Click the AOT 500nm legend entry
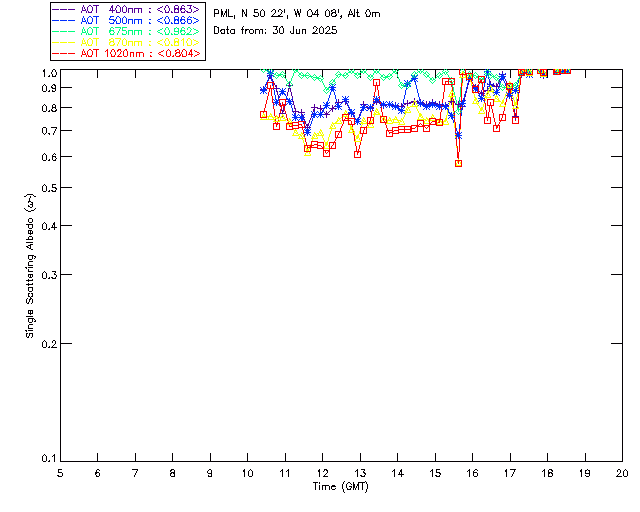Viewport: 640px width, 512px height. (126, 20)
